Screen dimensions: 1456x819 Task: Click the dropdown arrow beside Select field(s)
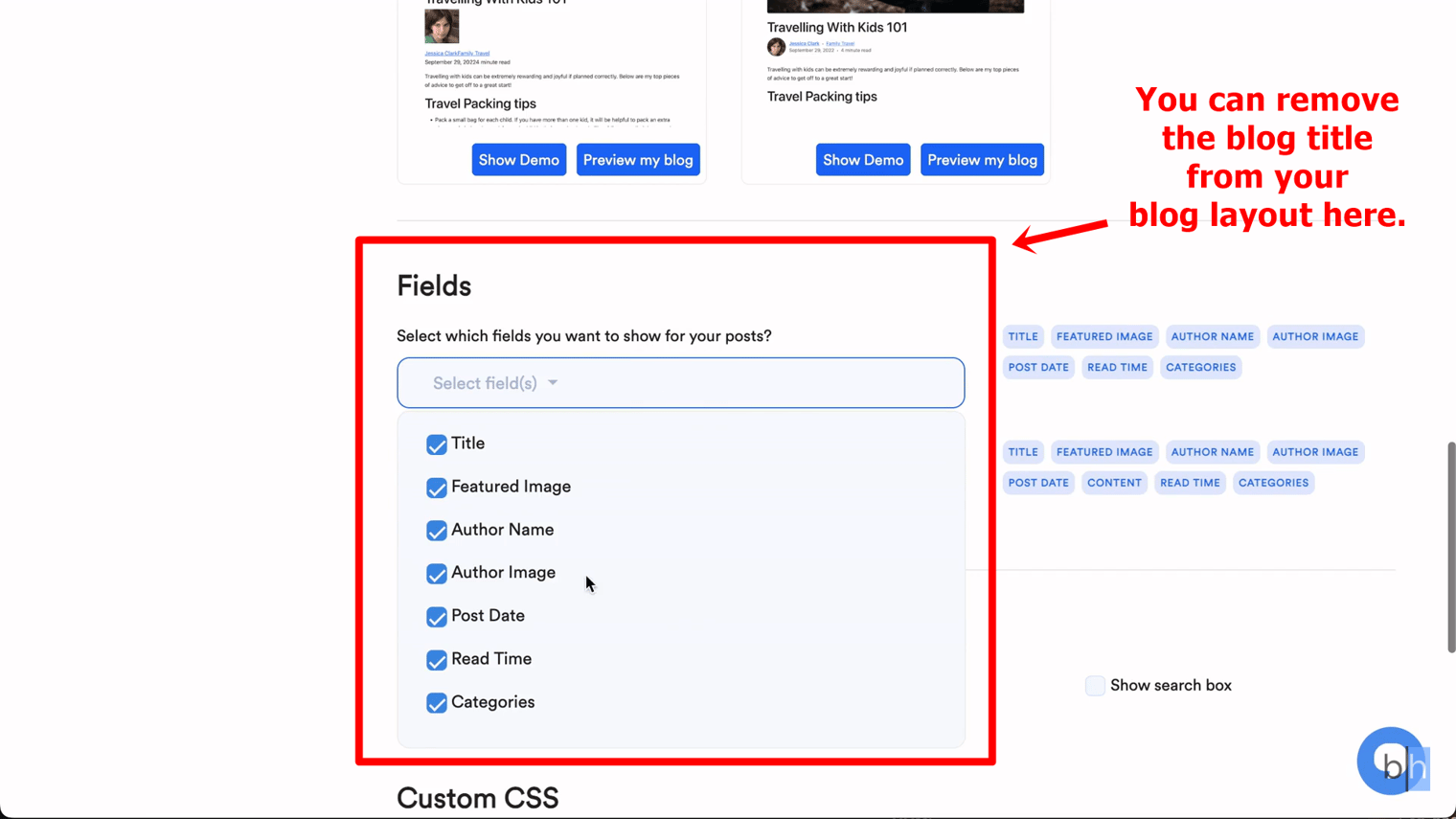click(553, 383)
